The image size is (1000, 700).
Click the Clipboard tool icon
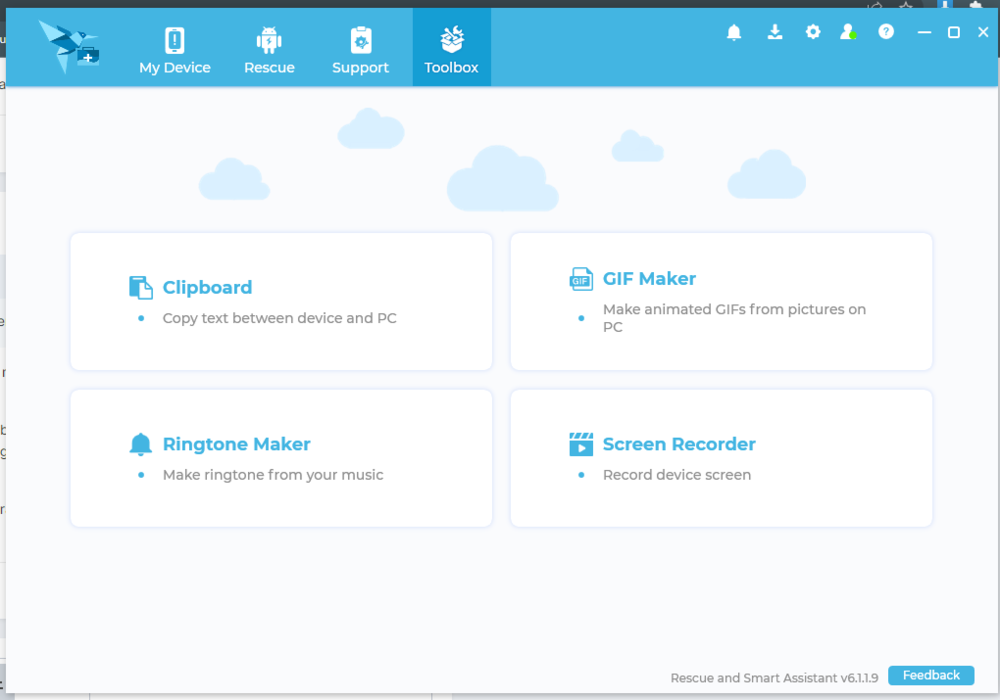pyautogui.click(x=141, y=288)
